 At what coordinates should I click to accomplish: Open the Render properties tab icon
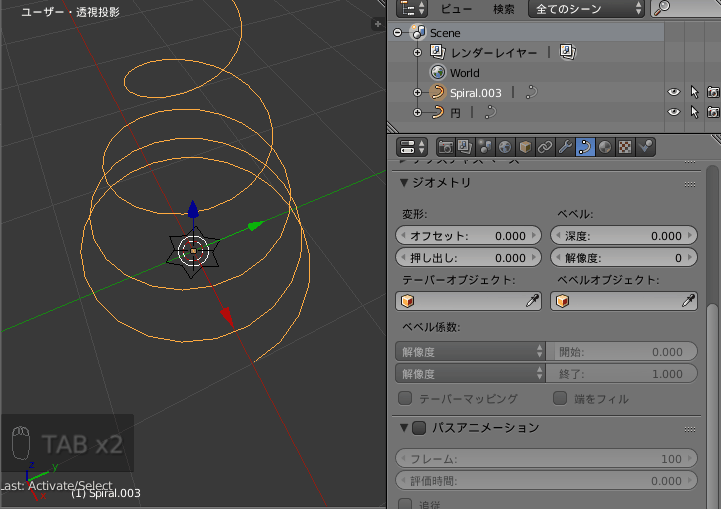point(445,147)
